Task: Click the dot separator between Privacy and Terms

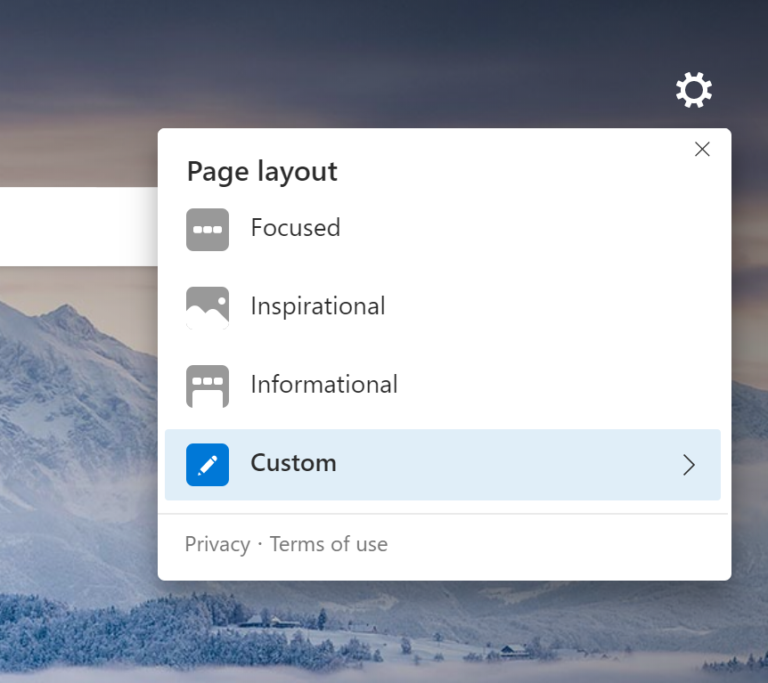Action: [260, 544]
